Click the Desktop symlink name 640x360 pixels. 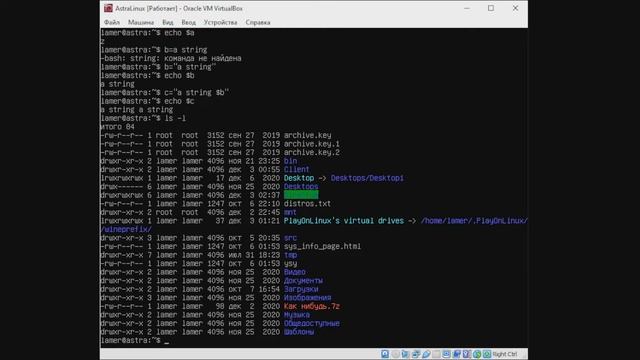point(299,178)
